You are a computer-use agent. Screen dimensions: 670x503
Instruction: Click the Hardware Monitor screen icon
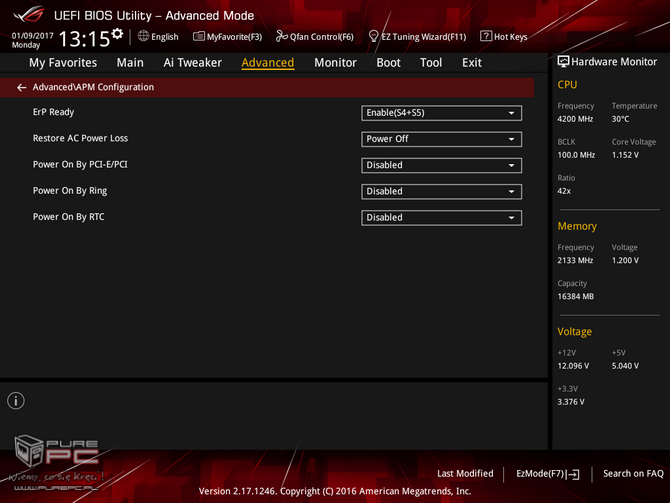click(563, 62)
